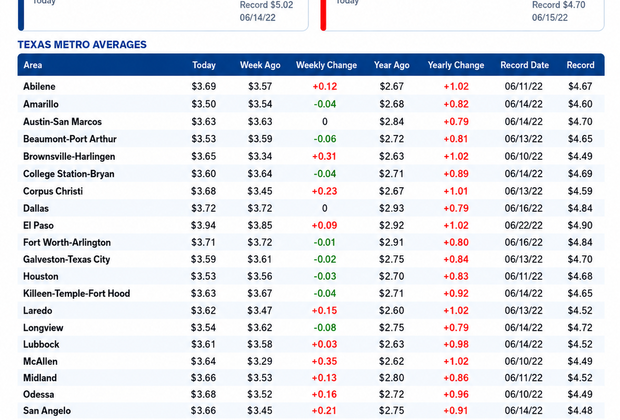Image resolution: width=620 pixels, height=420 pixels.
Task: Click the Today column header
Action: (204, 65)
